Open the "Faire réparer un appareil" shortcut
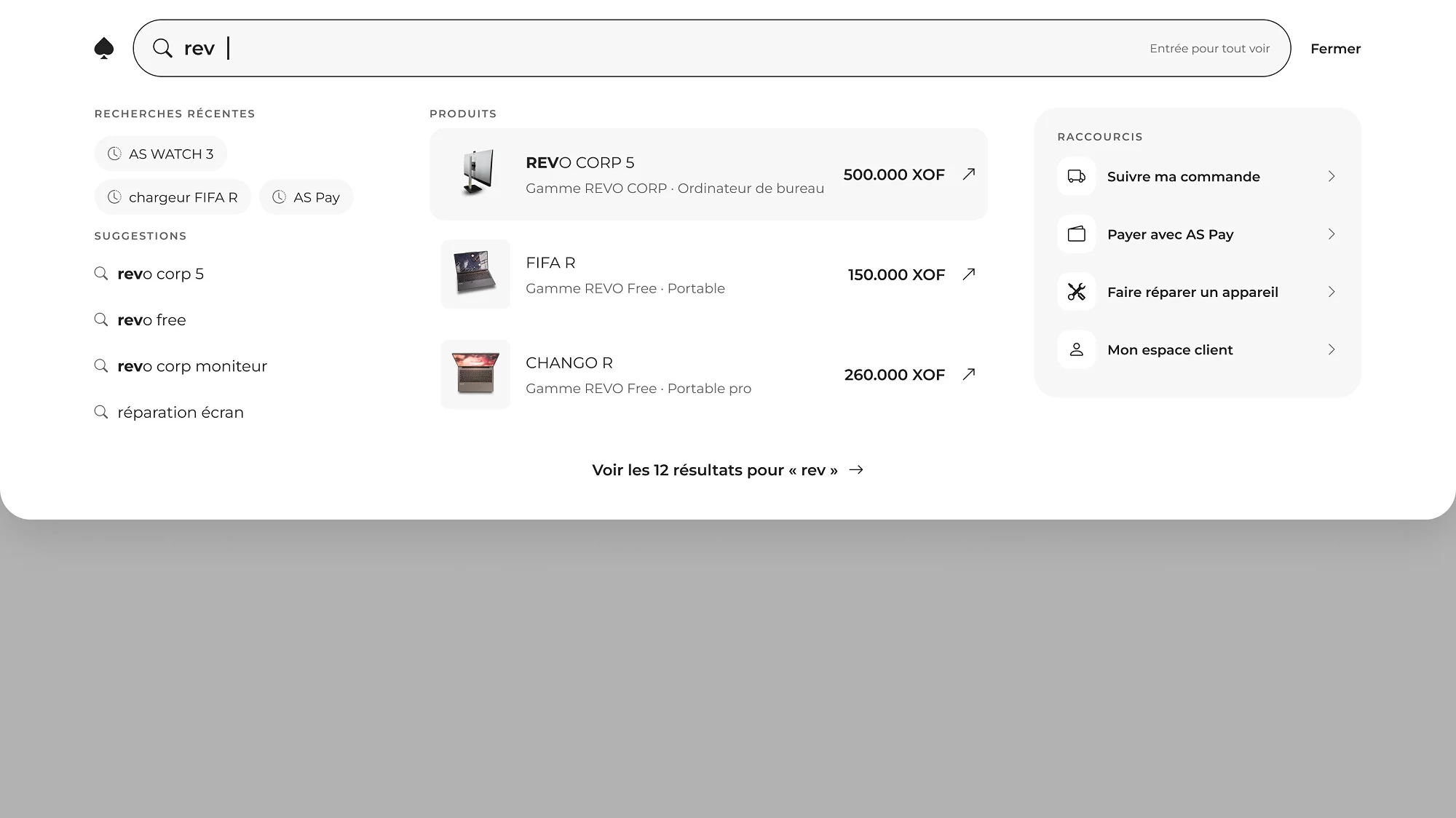This screenshot has height=818, width=1456. pos(1198,292)
